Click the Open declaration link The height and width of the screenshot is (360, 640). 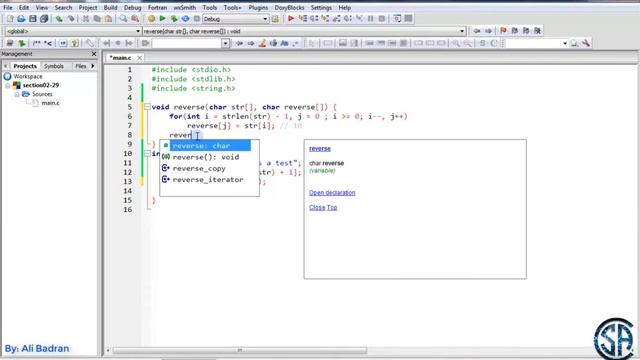click(332, 193)
